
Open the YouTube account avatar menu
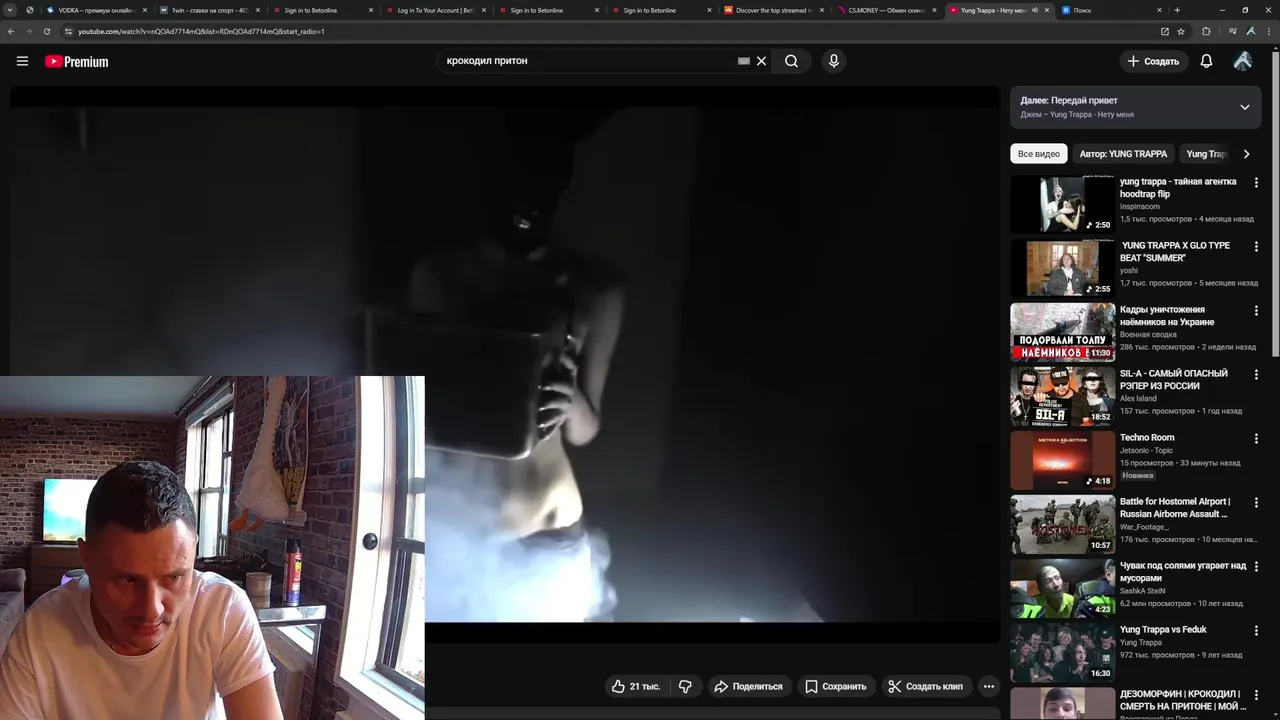tap(1243, 61)
